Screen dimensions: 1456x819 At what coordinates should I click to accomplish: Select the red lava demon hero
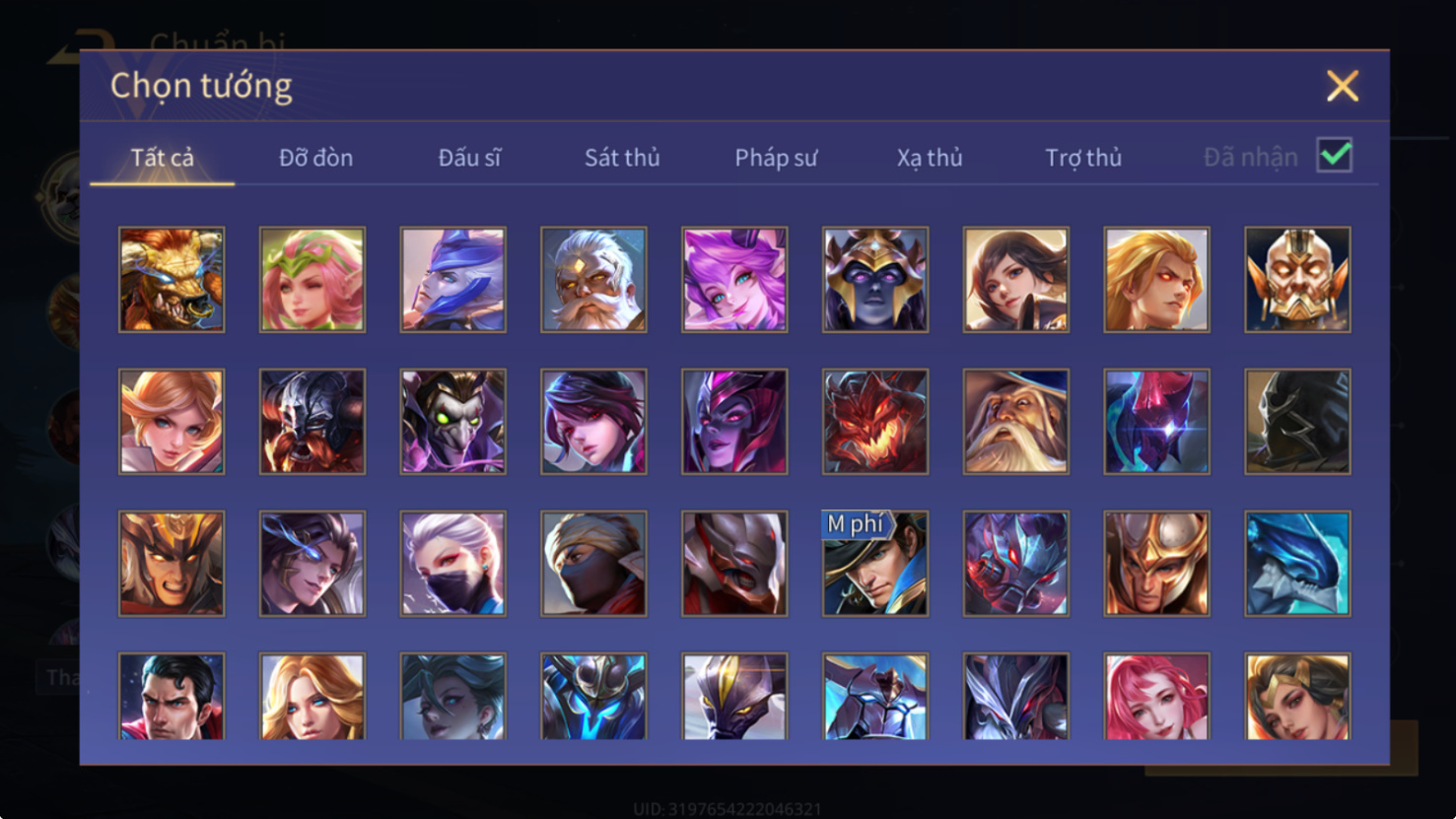coord(875,422)
